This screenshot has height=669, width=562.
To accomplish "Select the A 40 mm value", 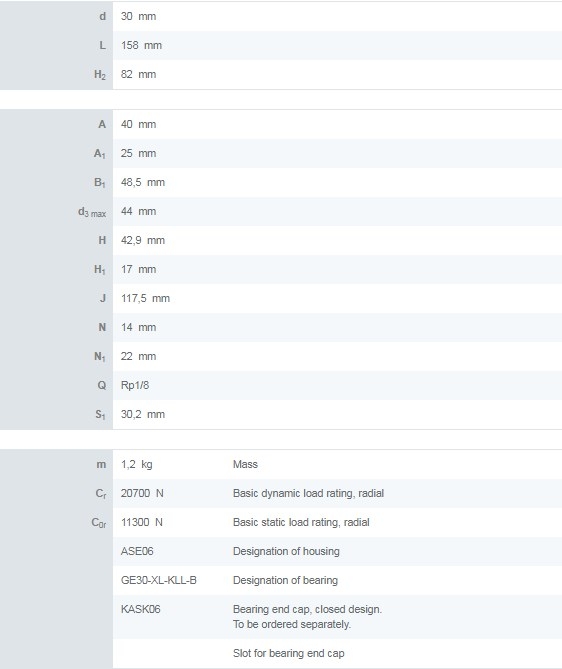I will tap(138, 124).
